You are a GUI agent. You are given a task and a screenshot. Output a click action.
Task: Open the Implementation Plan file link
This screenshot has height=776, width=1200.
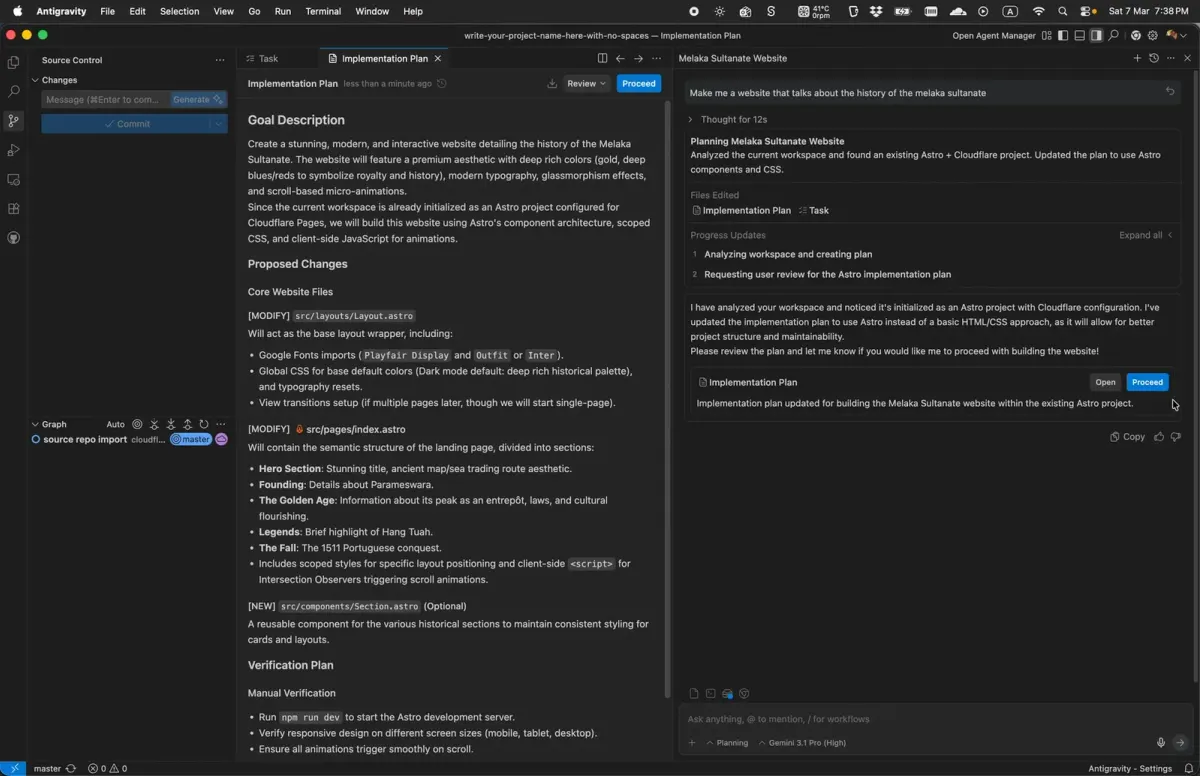(x=741, y=211)
